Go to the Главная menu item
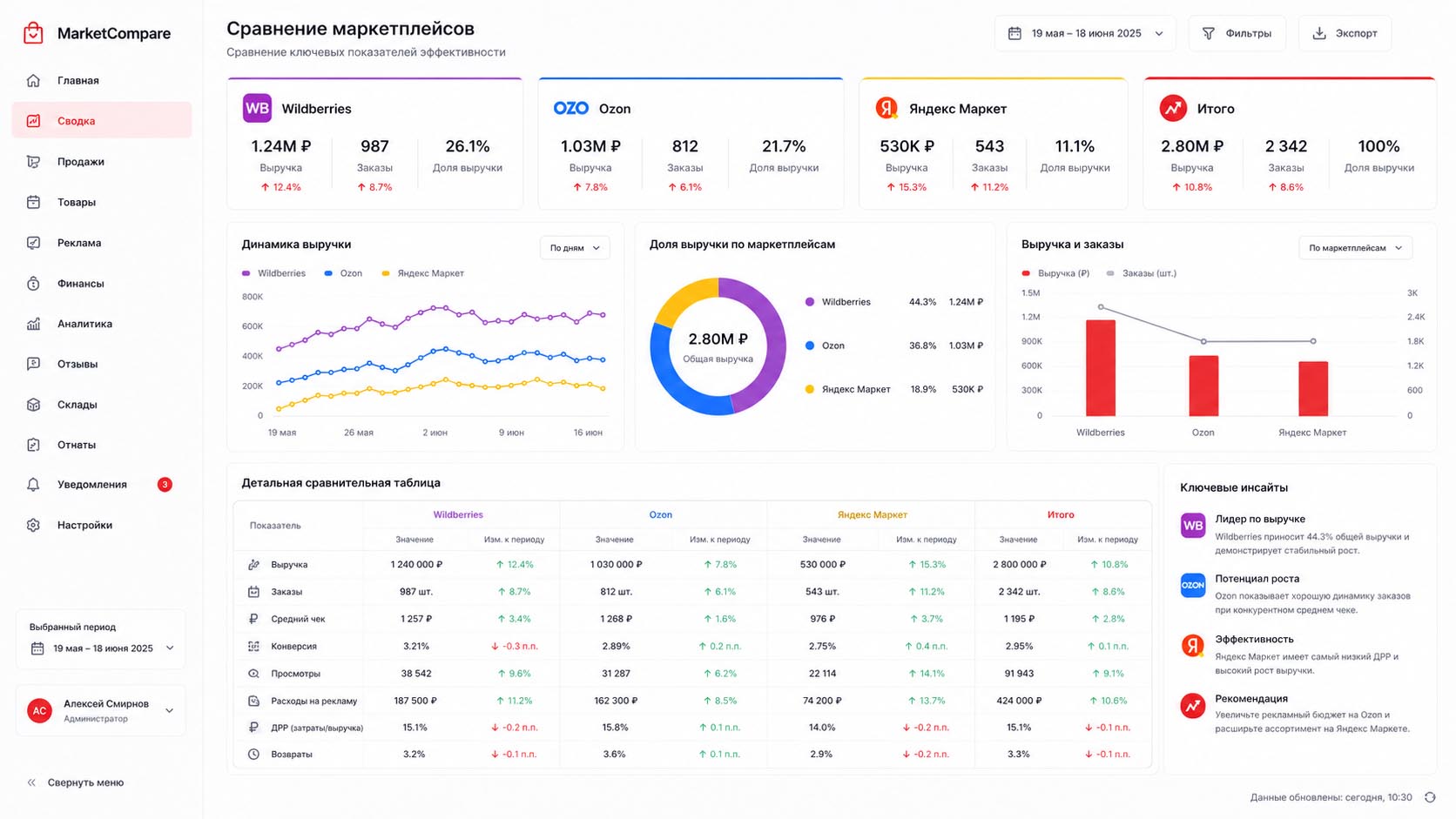The image size is (1456, 819). point(102,81)
